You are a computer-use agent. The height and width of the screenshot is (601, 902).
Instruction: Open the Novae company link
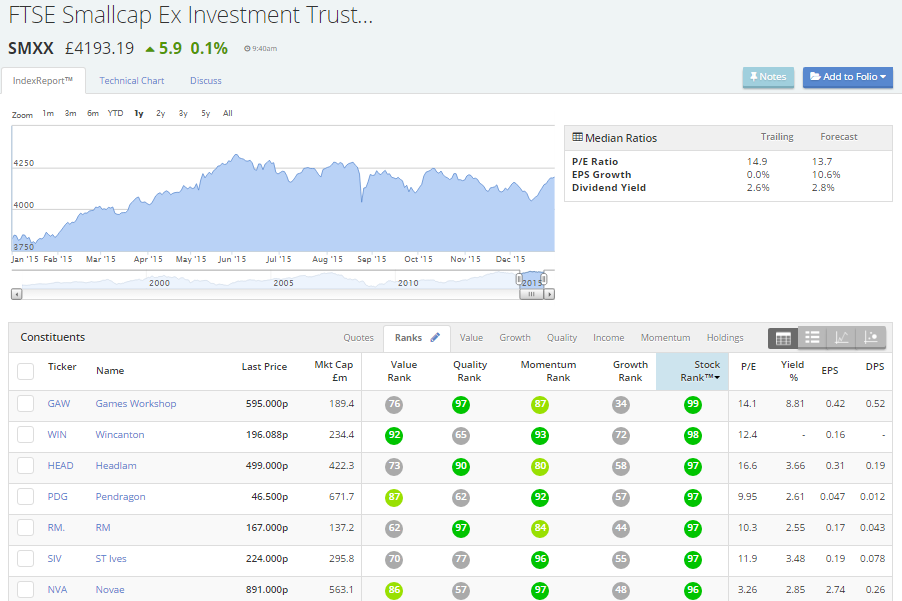click(110, 590)
